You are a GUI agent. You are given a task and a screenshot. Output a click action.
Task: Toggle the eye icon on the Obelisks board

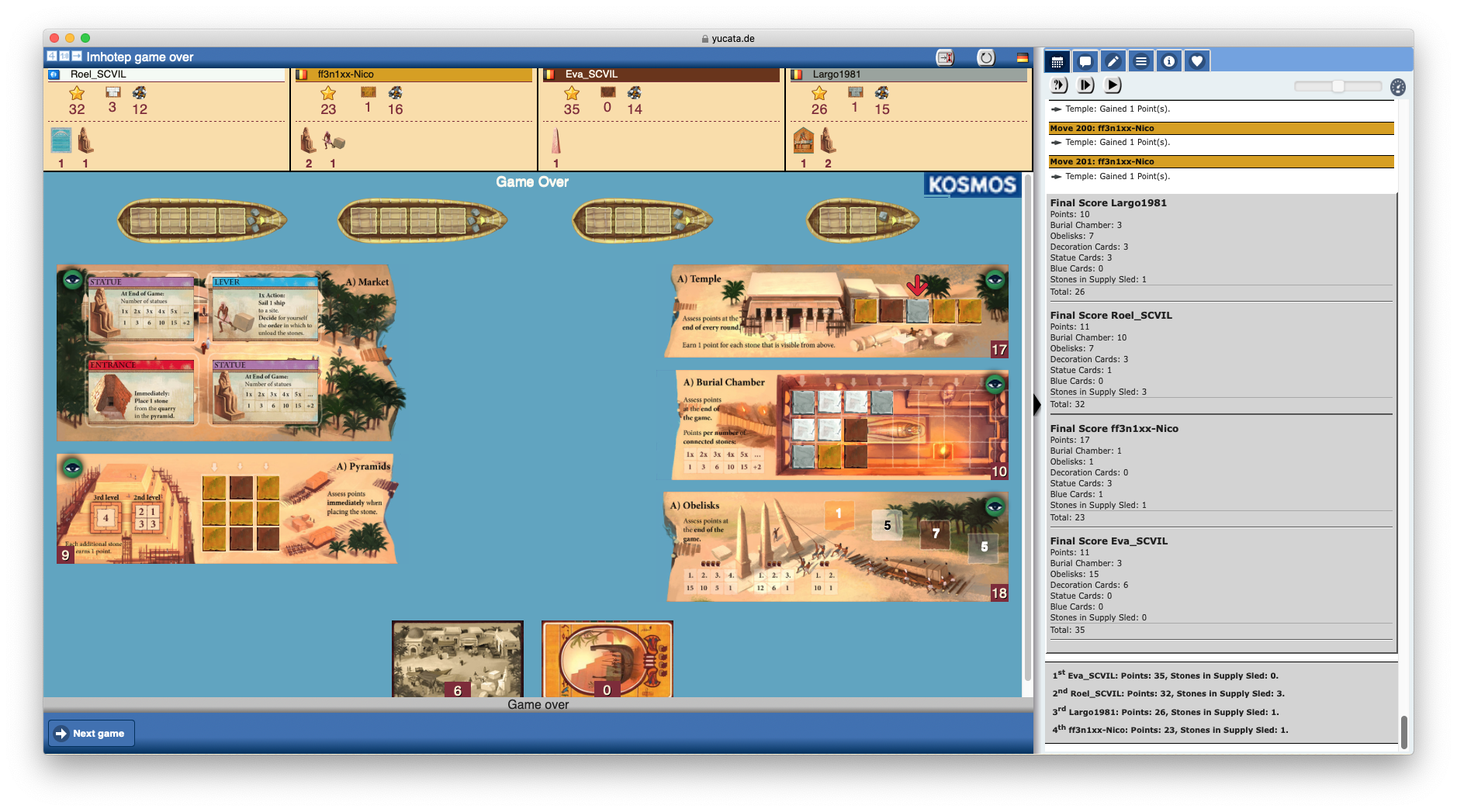pos(995,506)
